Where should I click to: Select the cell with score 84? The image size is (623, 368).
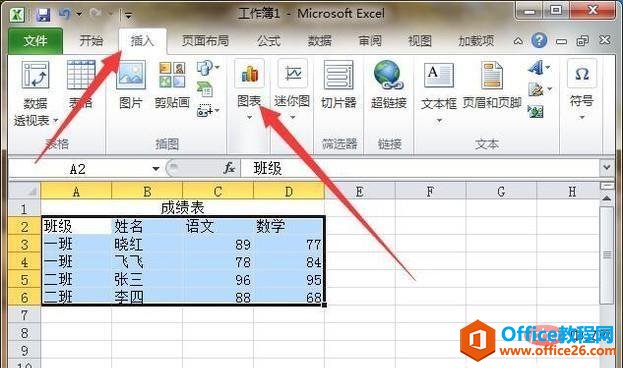tap(289, 261)
